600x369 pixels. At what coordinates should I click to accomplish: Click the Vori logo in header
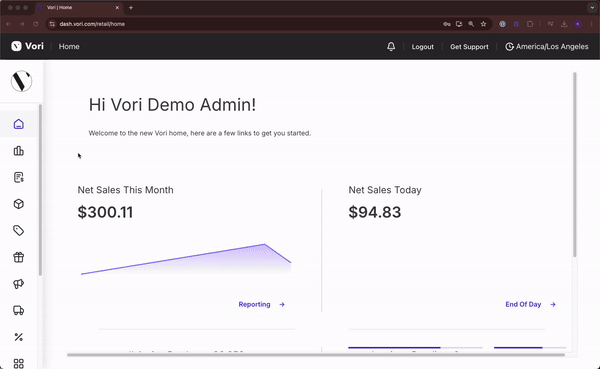pyautogui.click(x=27, y=46)
